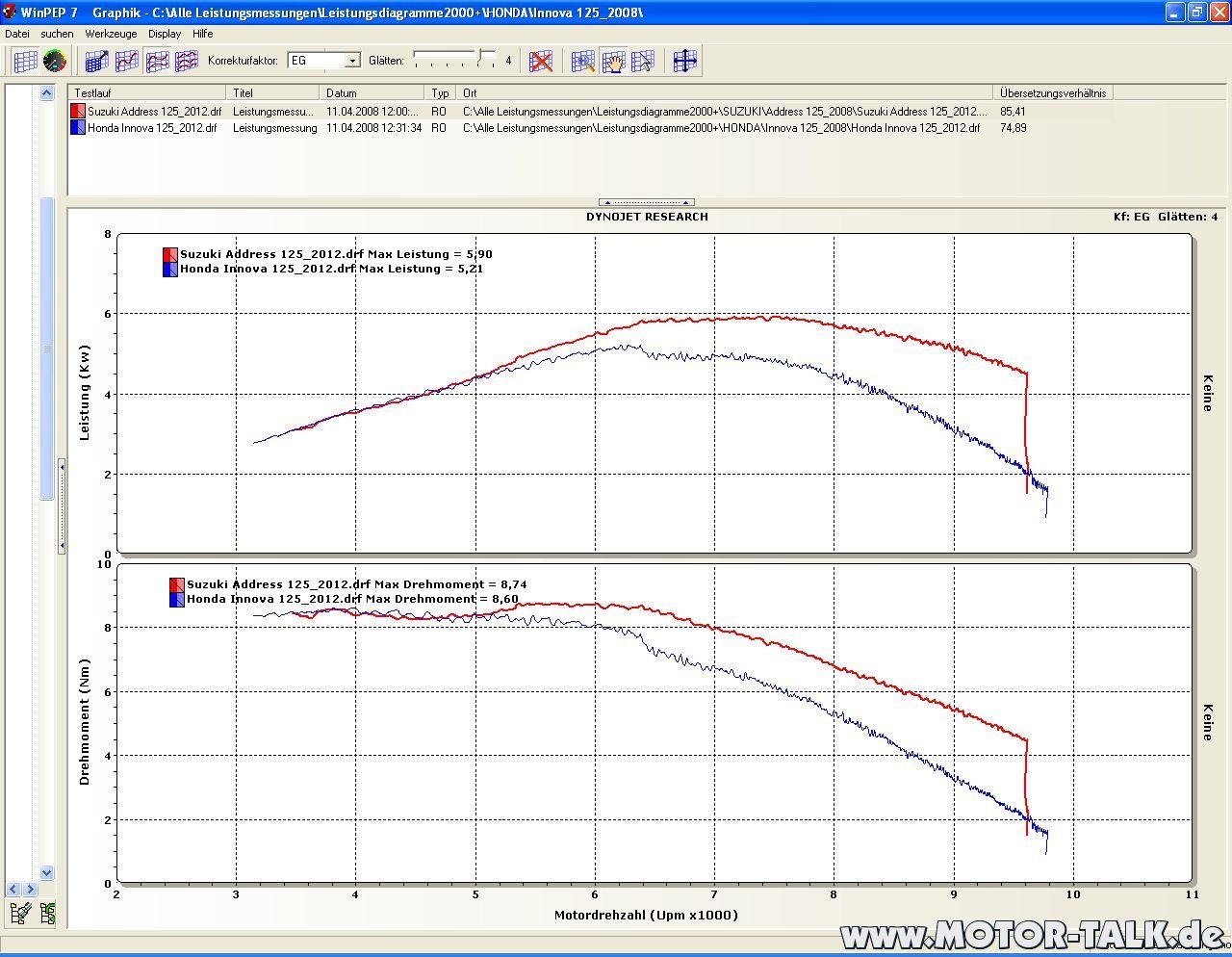Click the tree refresh green arrow icon
This screenshot has height=957, width=1232.
click(47, 913)
